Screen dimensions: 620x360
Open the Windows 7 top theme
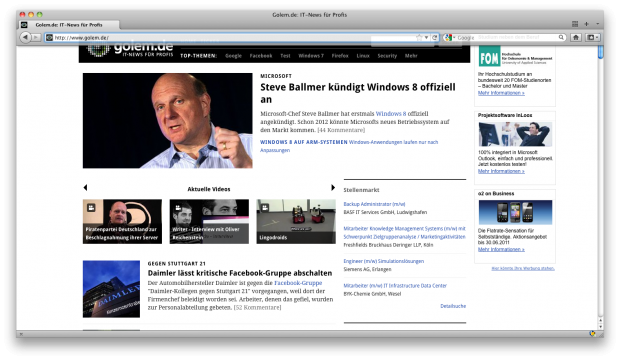point(311,56)
